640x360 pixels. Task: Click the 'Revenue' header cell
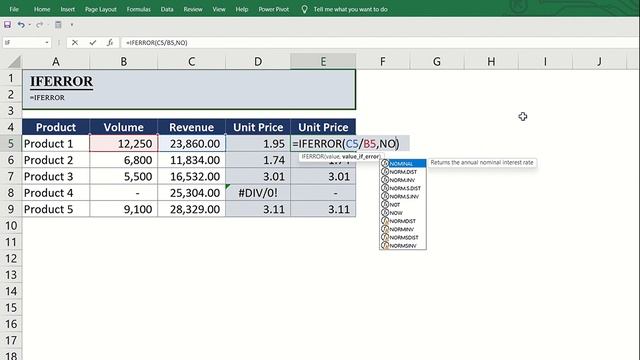pyautogui.click(x=191, y=127)
